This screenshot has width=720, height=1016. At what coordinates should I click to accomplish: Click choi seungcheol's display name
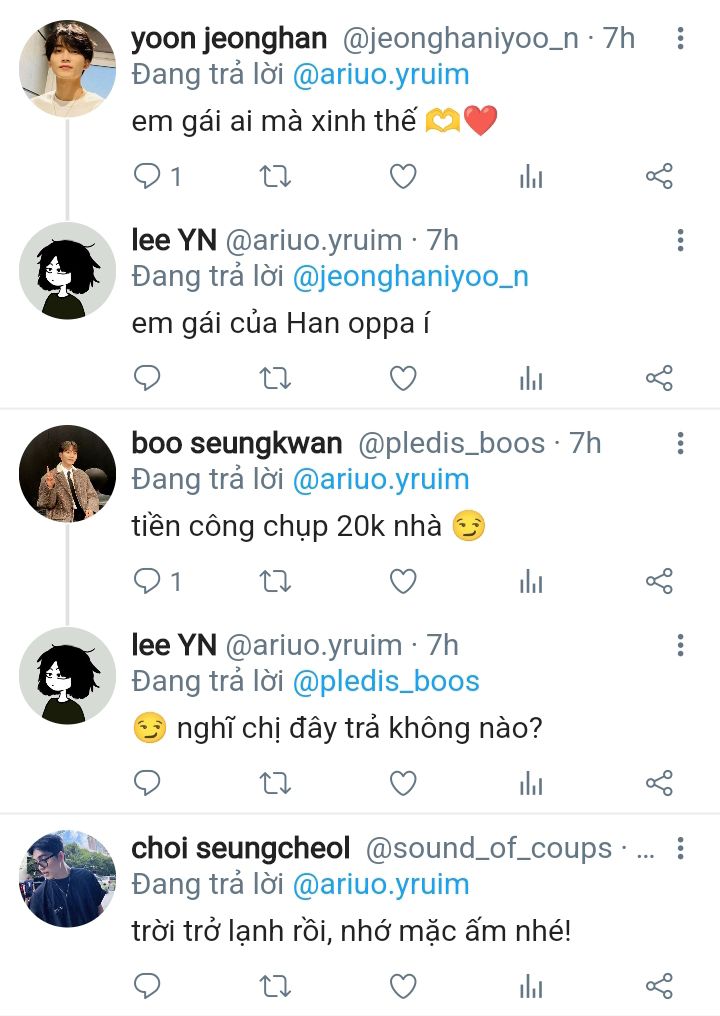tap(241, 849)
